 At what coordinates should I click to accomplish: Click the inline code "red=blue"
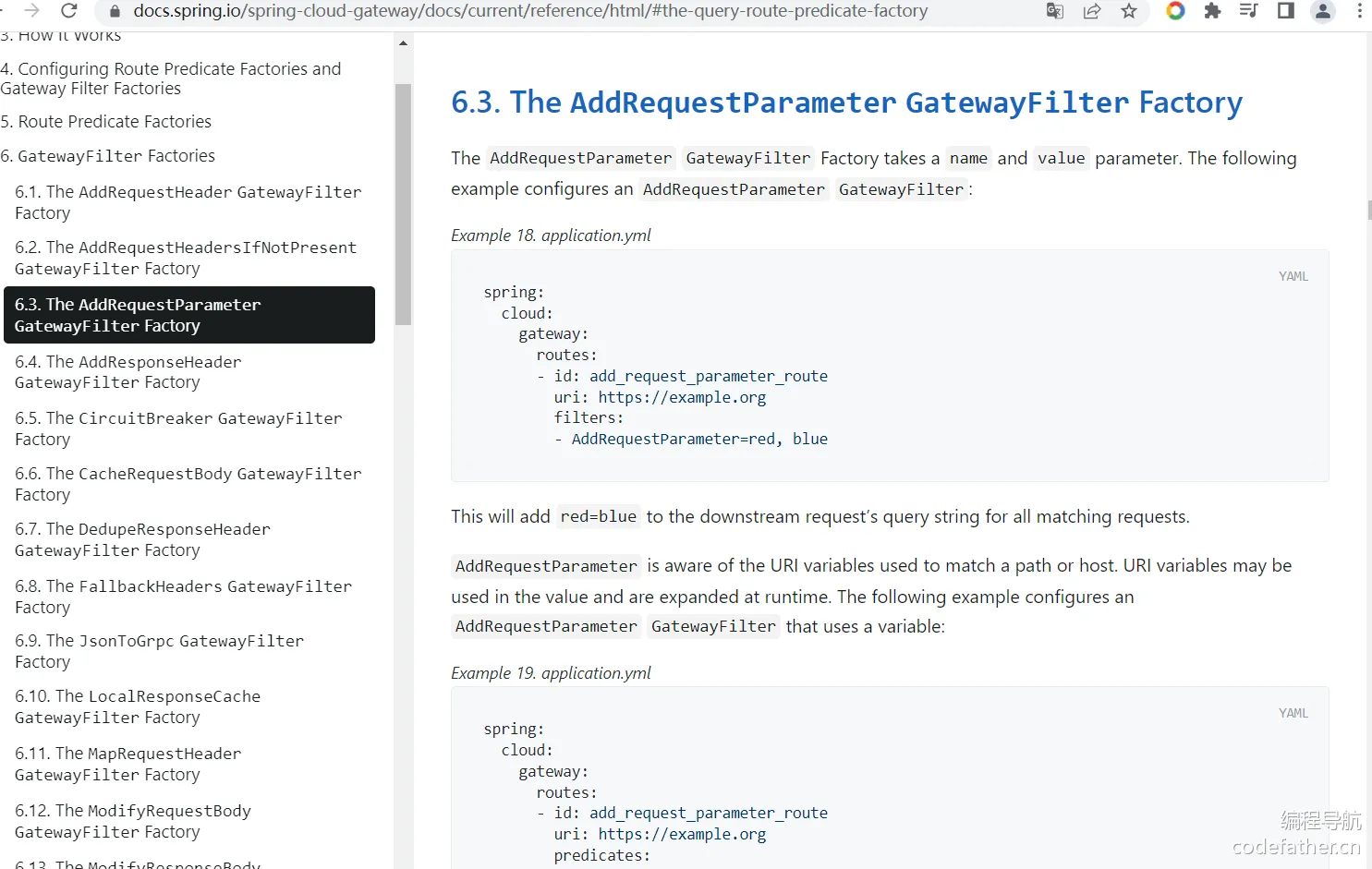pyautogui.click(x=599, y=516)
